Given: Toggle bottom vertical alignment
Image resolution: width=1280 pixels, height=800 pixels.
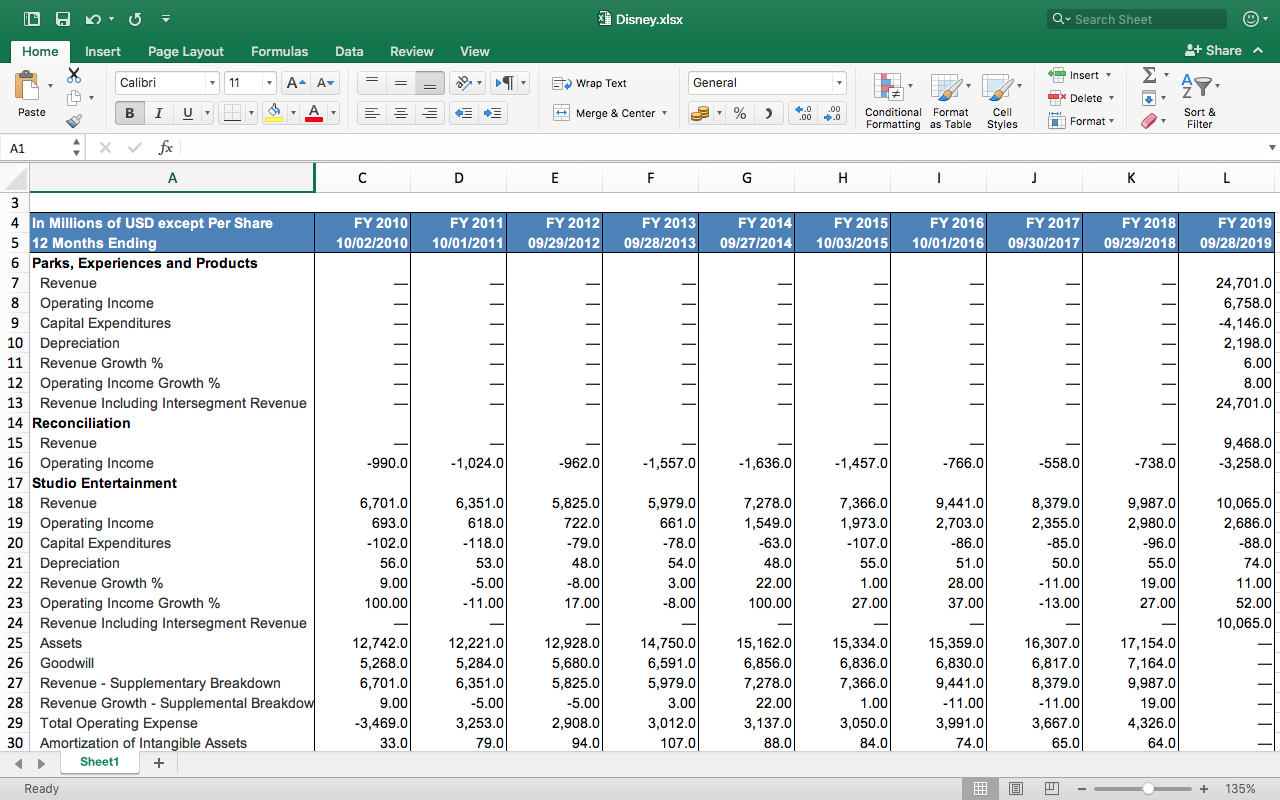Looking at the screenshot, I should click(x=430, y=83).
